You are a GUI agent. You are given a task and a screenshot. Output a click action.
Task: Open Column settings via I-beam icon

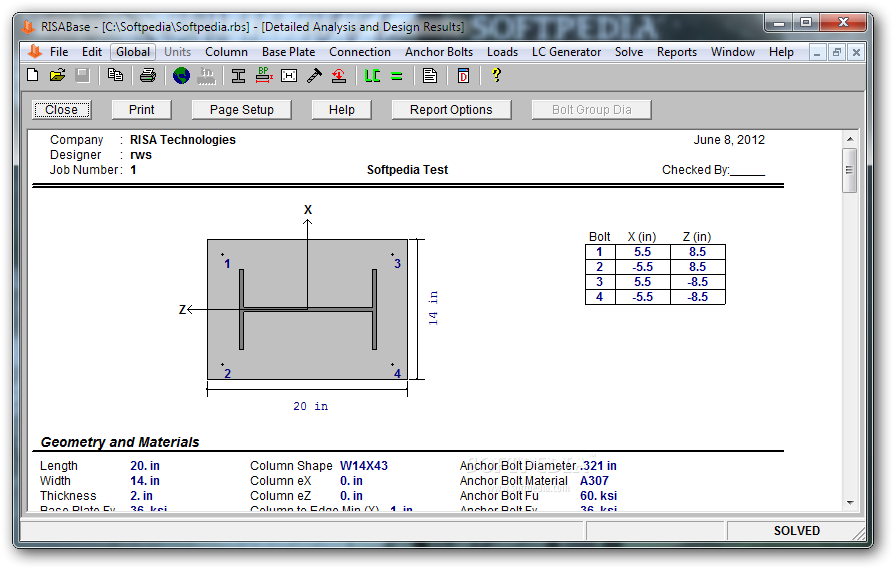(x=238, y=75)
